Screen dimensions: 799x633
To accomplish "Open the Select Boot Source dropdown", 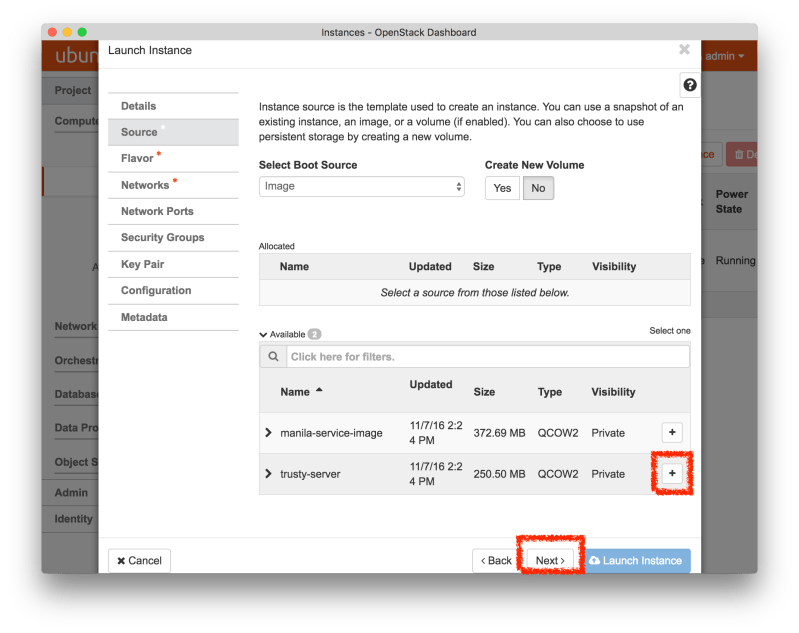I will pyautogui.click(x=361, y=187).
